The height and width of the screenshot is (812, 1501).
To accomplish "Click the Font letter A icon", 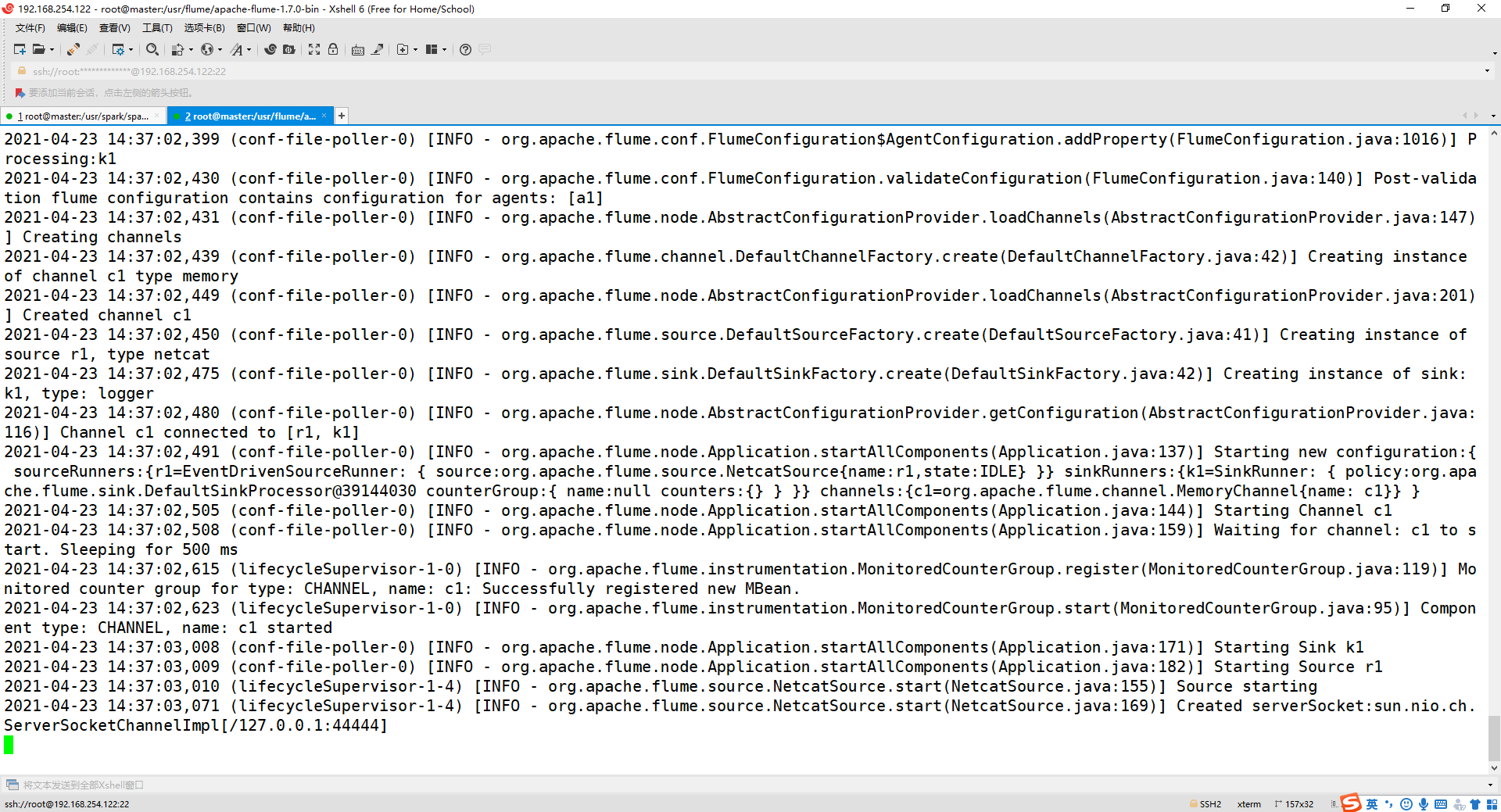I will tap(237, 49).
